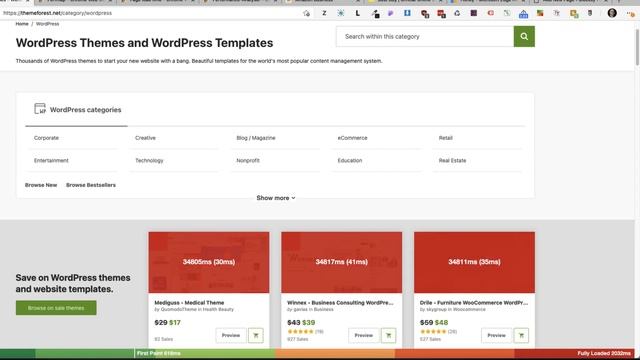
Task: Open the Entertainment category
Action: [x=51, y=160]
